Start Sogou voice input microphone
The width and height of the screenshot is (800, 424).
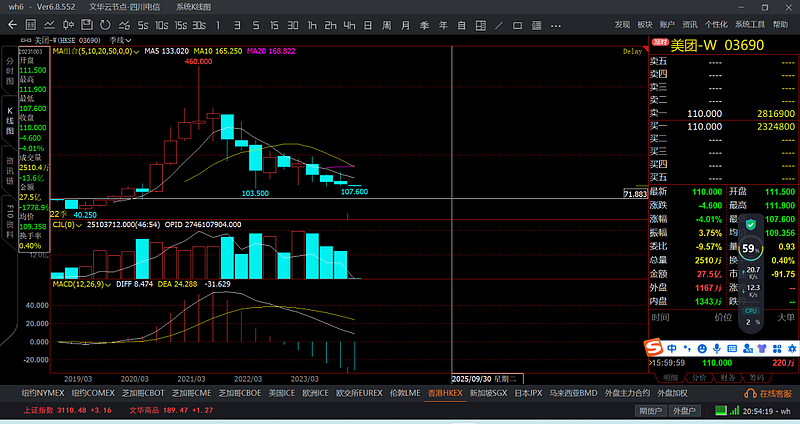(717, 348)
